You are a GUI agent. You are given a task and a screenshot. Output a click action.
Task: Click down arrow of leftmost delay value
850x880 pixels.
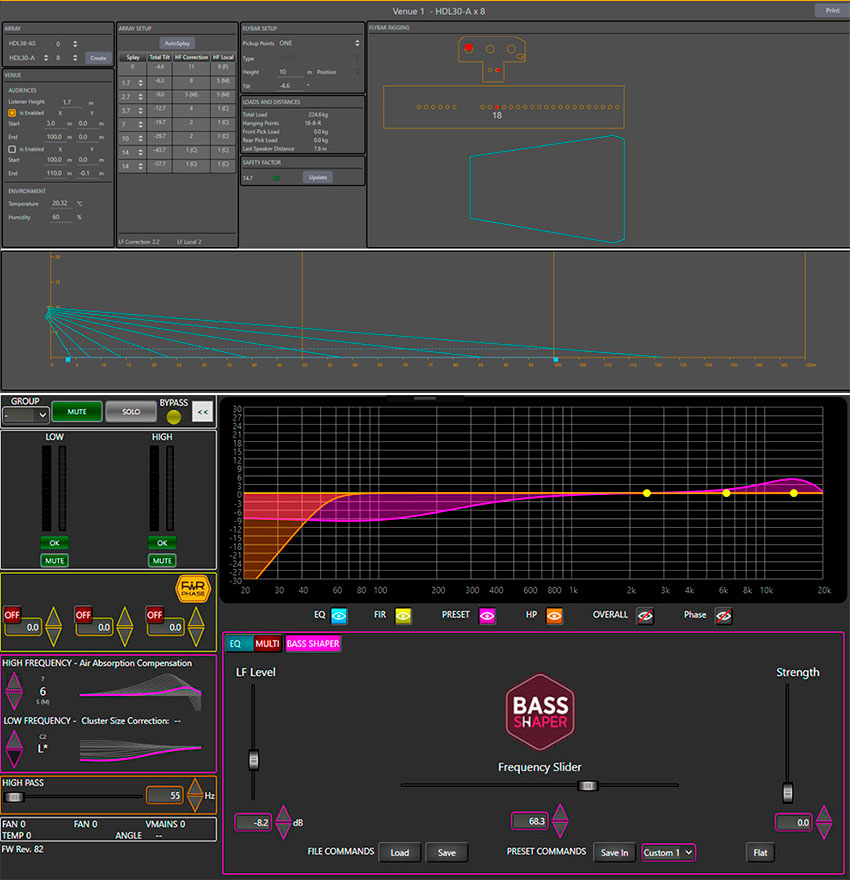click(53, 636)
